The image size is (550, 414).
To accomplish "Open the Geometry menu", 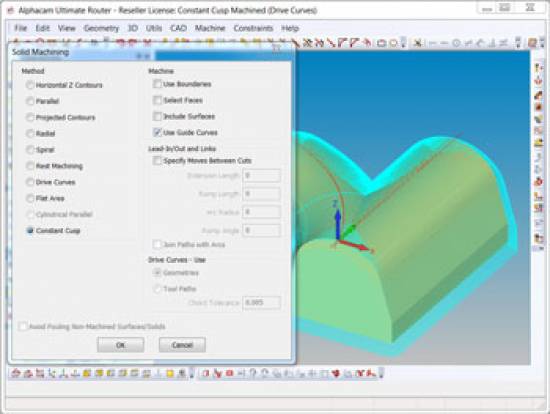I will pyautogui.click(x=101, y=28).
